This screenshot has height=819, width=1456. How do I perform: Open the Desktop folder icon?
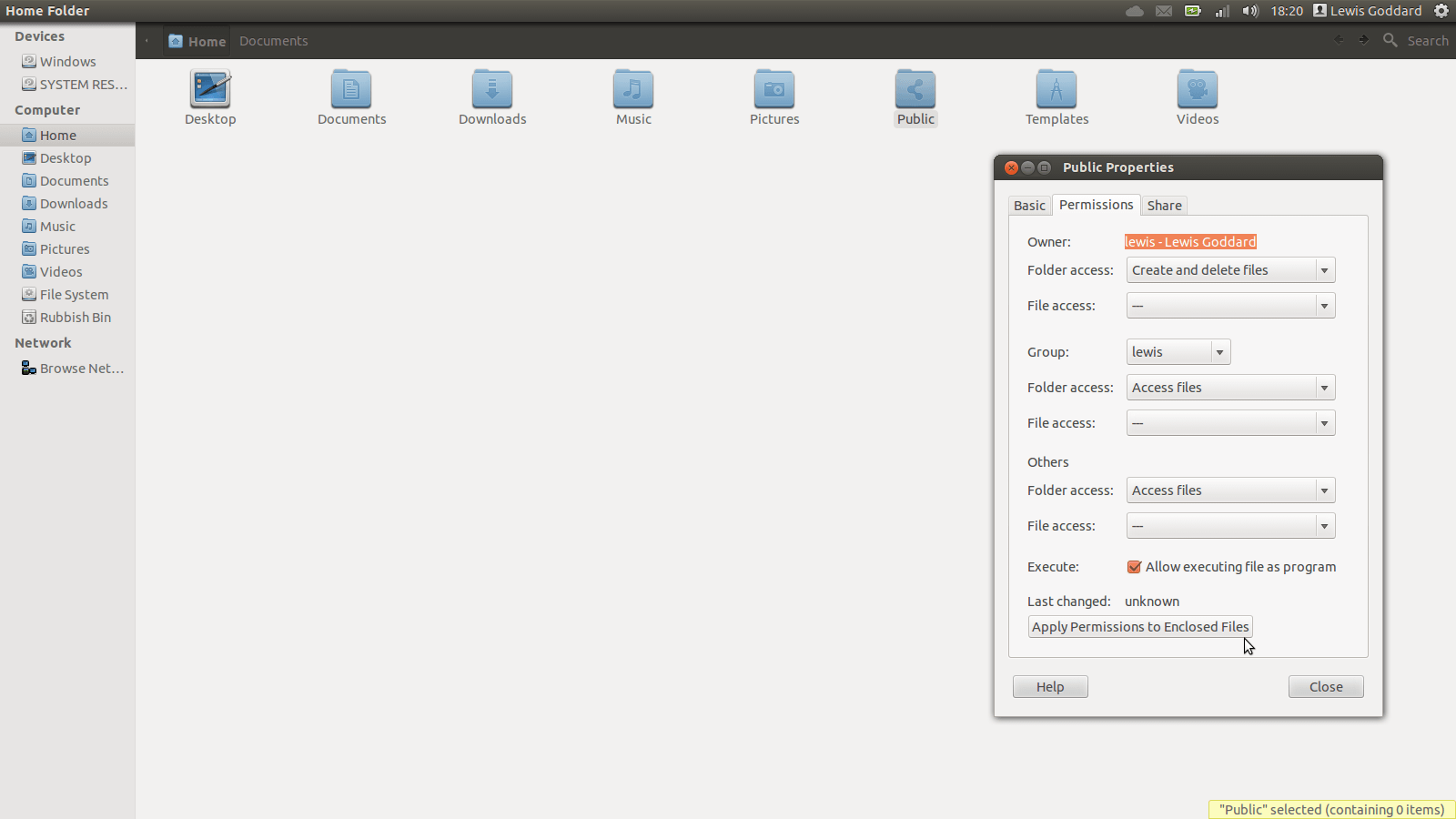coord(210,89)
